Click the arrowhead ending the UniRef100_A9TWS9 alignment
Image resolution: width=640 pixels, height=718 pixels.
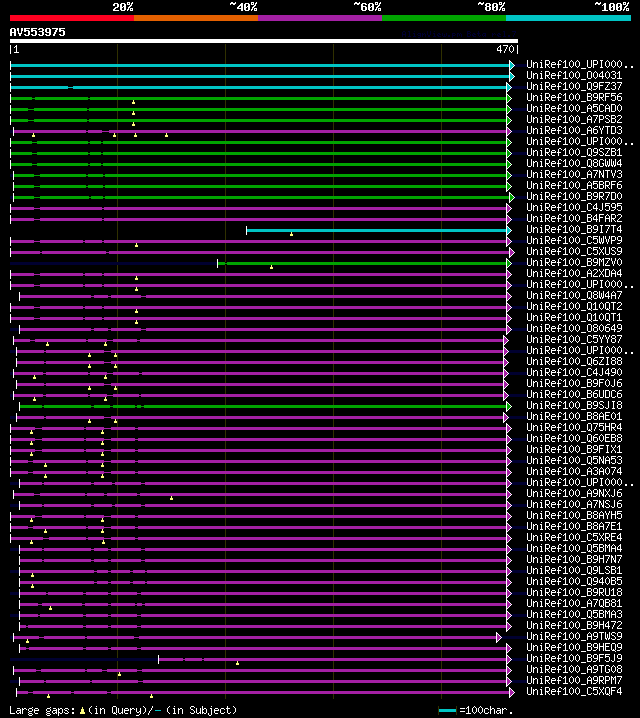[499, 637]
